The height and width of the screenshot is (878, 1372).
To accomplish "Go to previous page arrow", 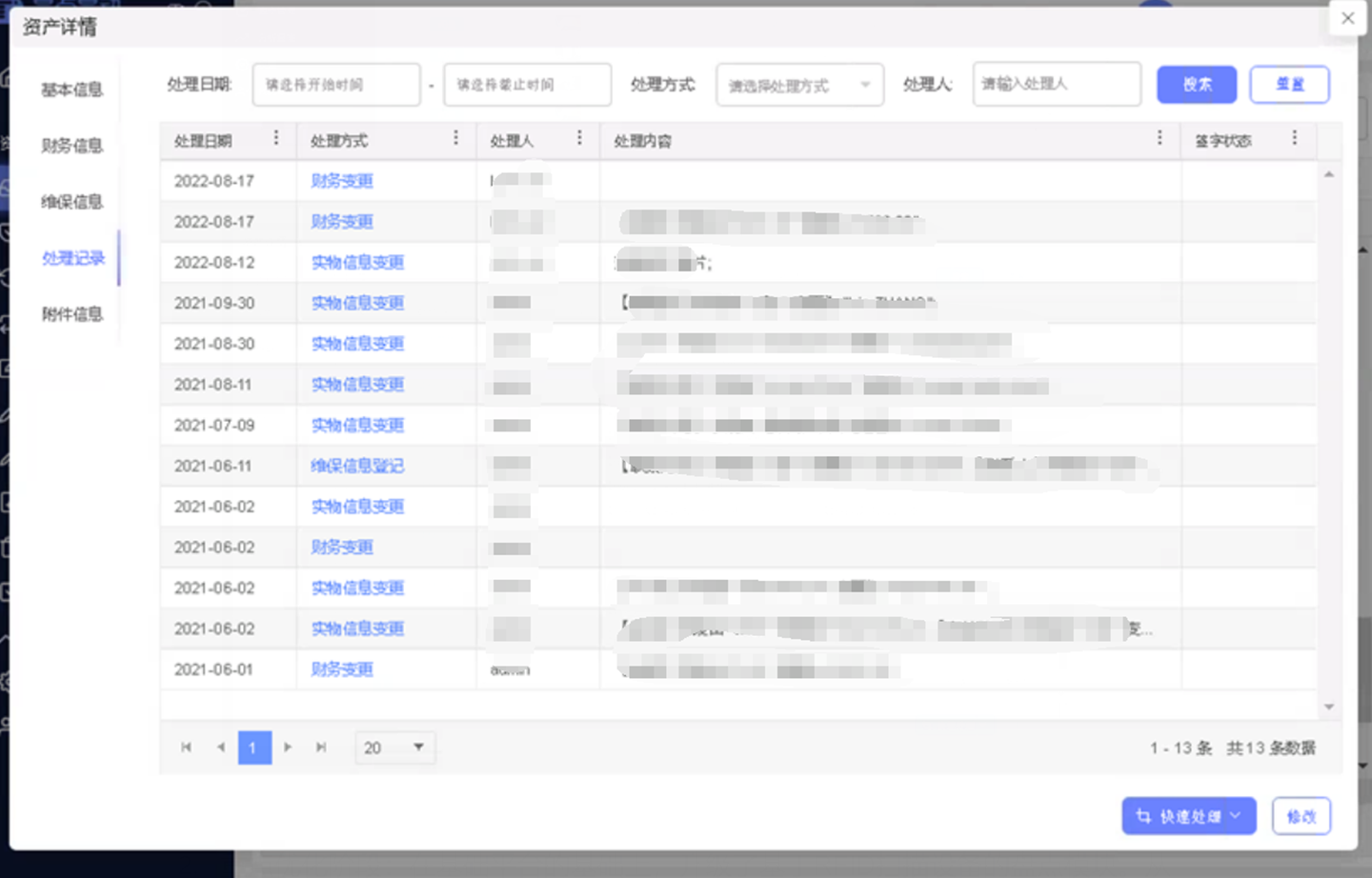I will point(221,748).
